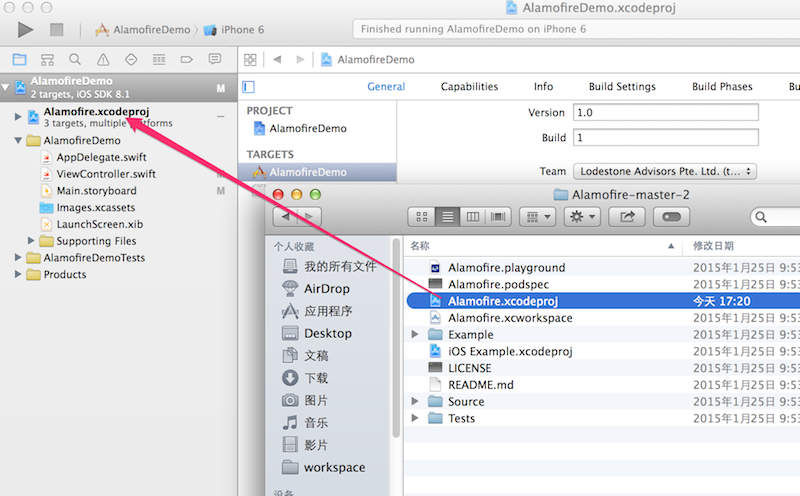Click the Build number field

click(666, 137)
